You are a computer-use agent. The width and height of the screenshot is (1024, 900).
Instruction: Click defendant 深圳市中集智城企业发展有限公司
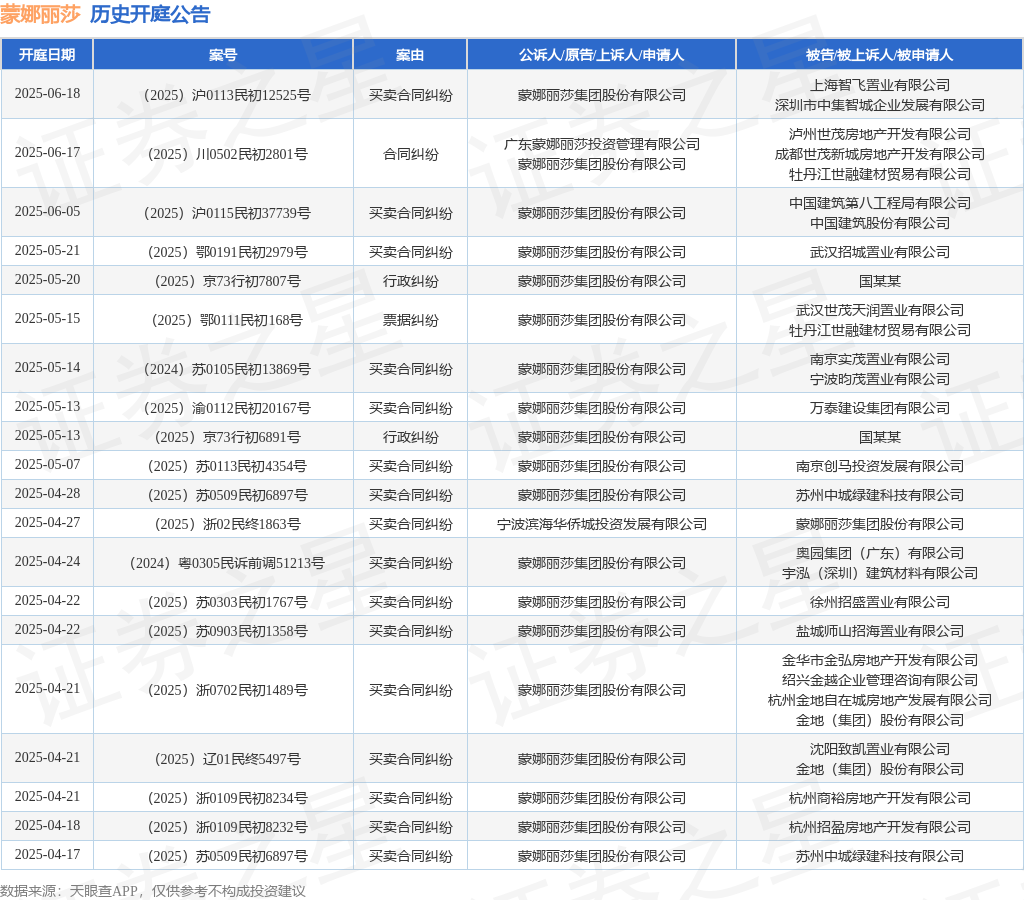coord(880,105)
